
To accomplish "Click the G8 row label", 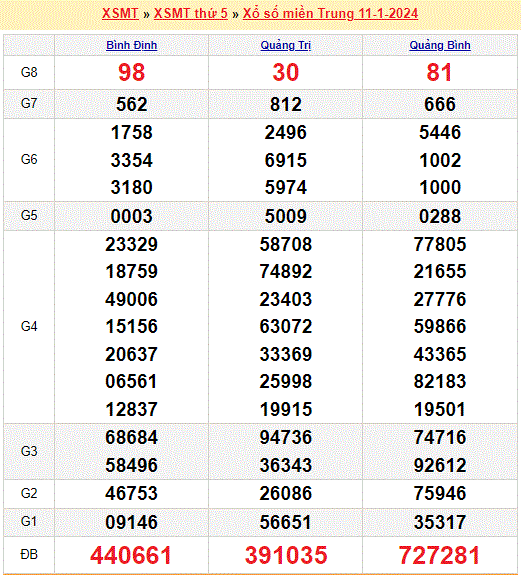I will [x=29, y=72].
